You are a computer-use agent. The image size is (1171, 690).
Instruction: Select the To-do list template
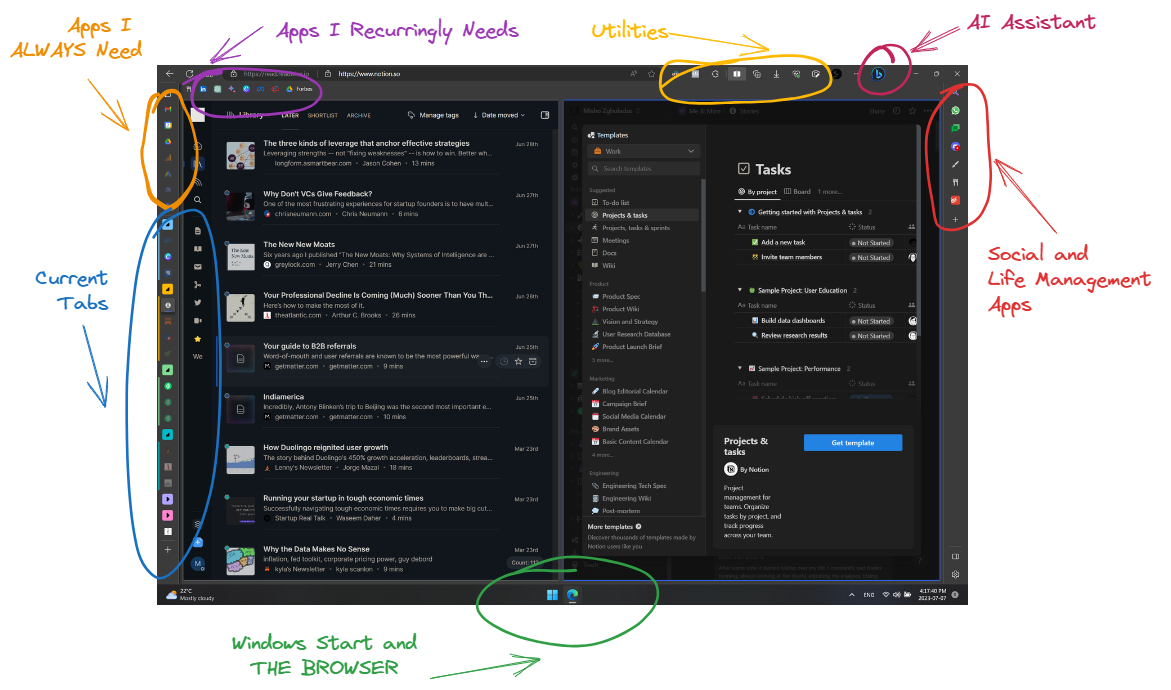tap(644, 202)
